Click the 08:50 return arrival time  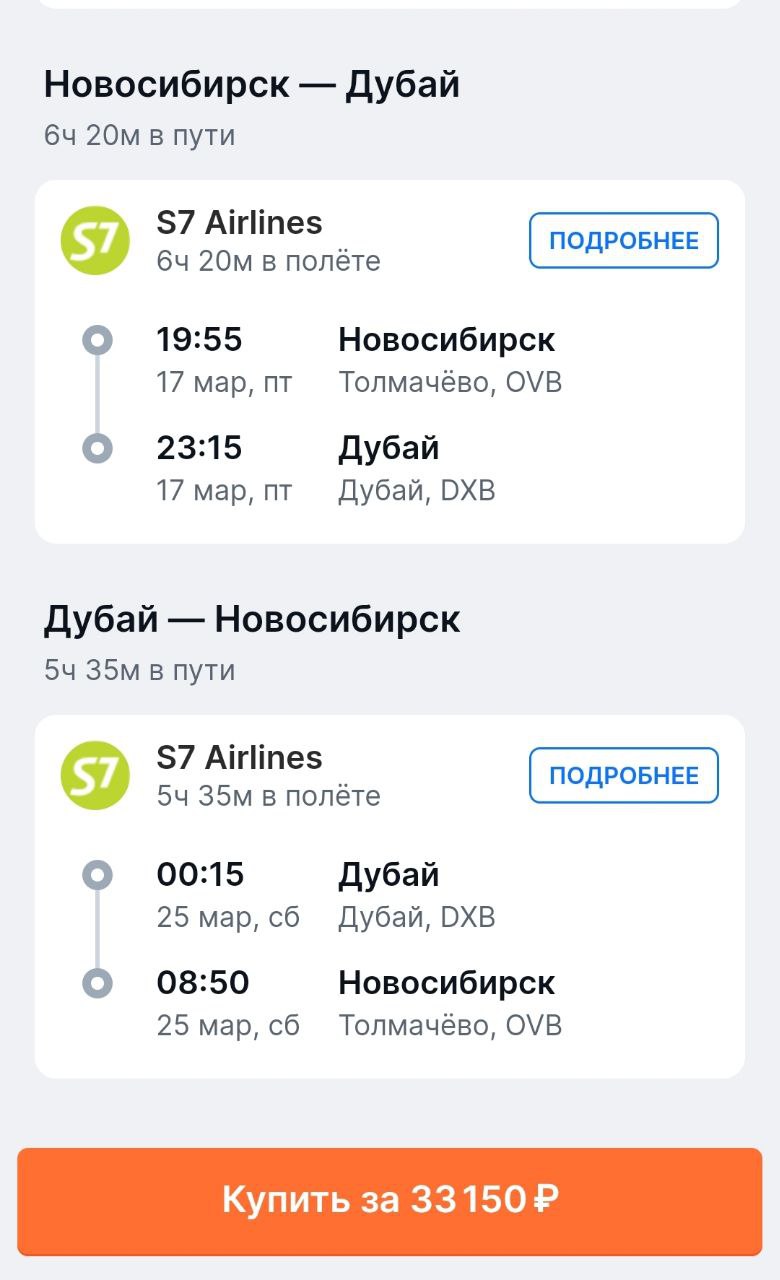202,983
